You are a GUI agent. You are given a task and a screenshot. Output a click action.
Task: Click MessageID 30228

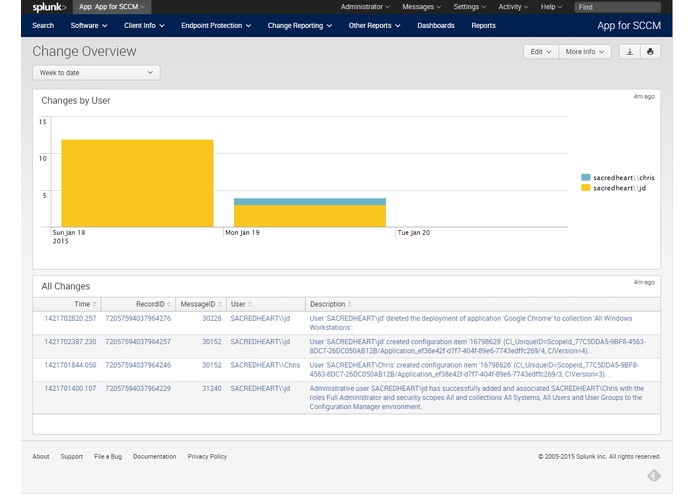212,319
